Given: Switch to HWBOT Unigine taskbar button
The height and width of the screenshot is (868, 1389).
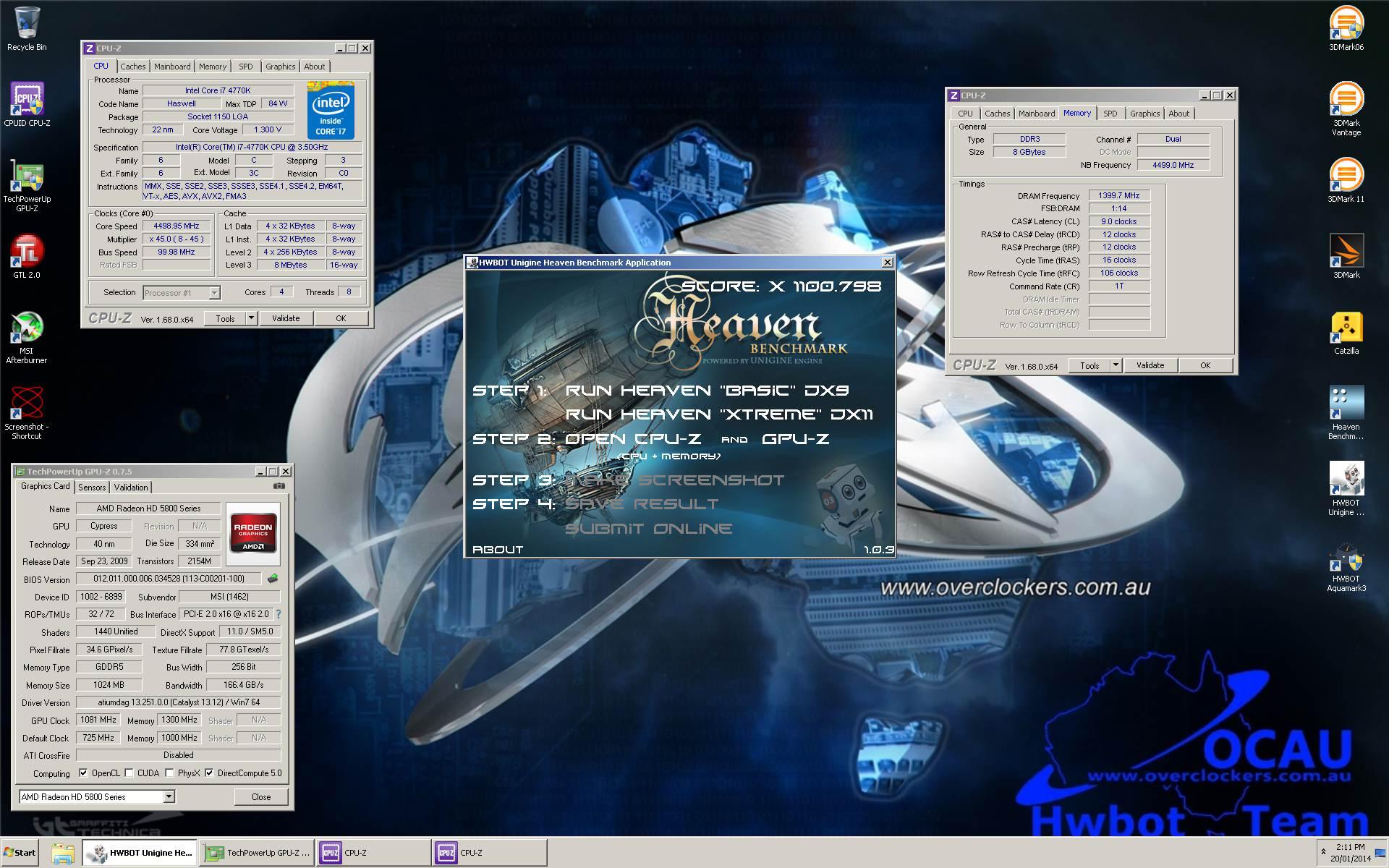Looking at the screenshot, I should click(x=140, y=853).
